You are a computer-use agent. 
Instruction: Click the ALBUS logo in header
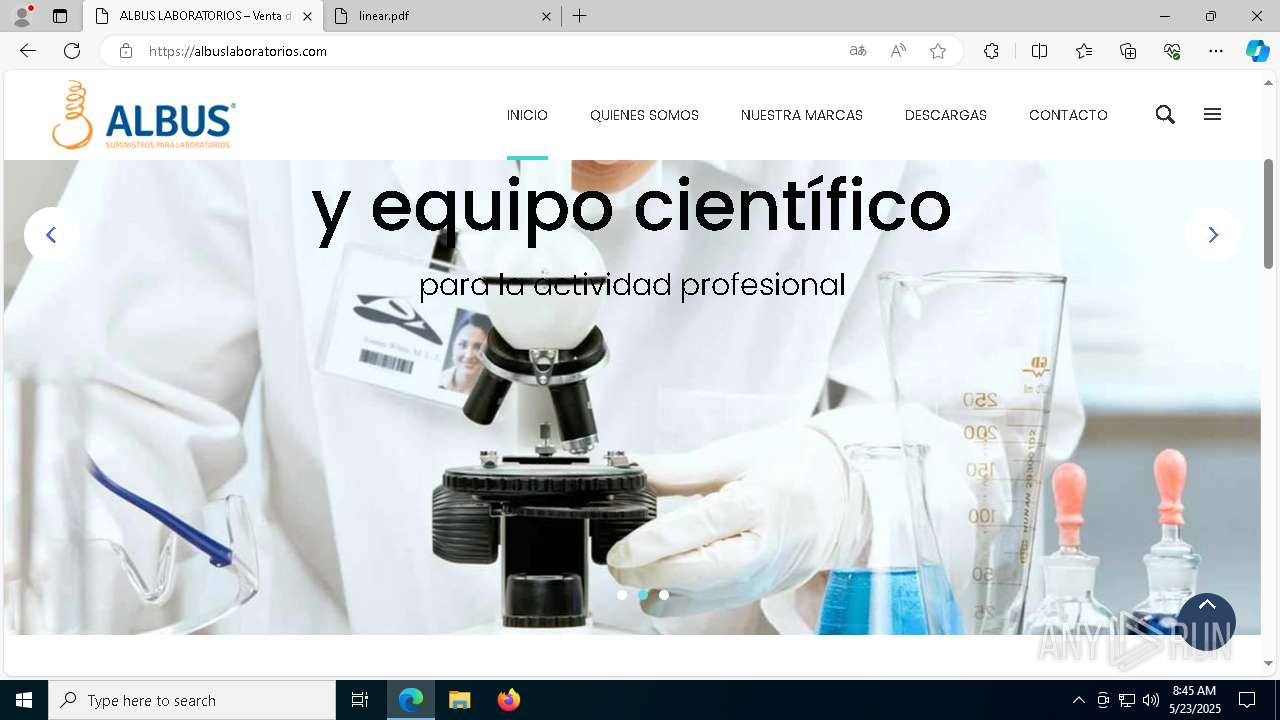(x=144, y=115)
